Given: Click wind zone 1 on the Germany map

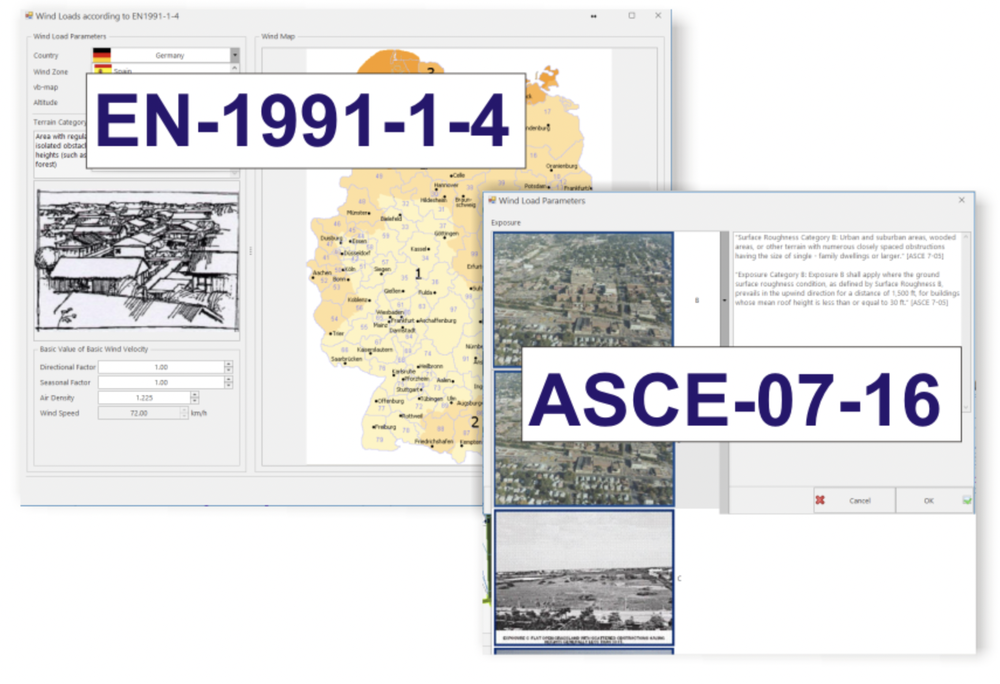Looking at the screenshot, I should (x=418, y=274).
